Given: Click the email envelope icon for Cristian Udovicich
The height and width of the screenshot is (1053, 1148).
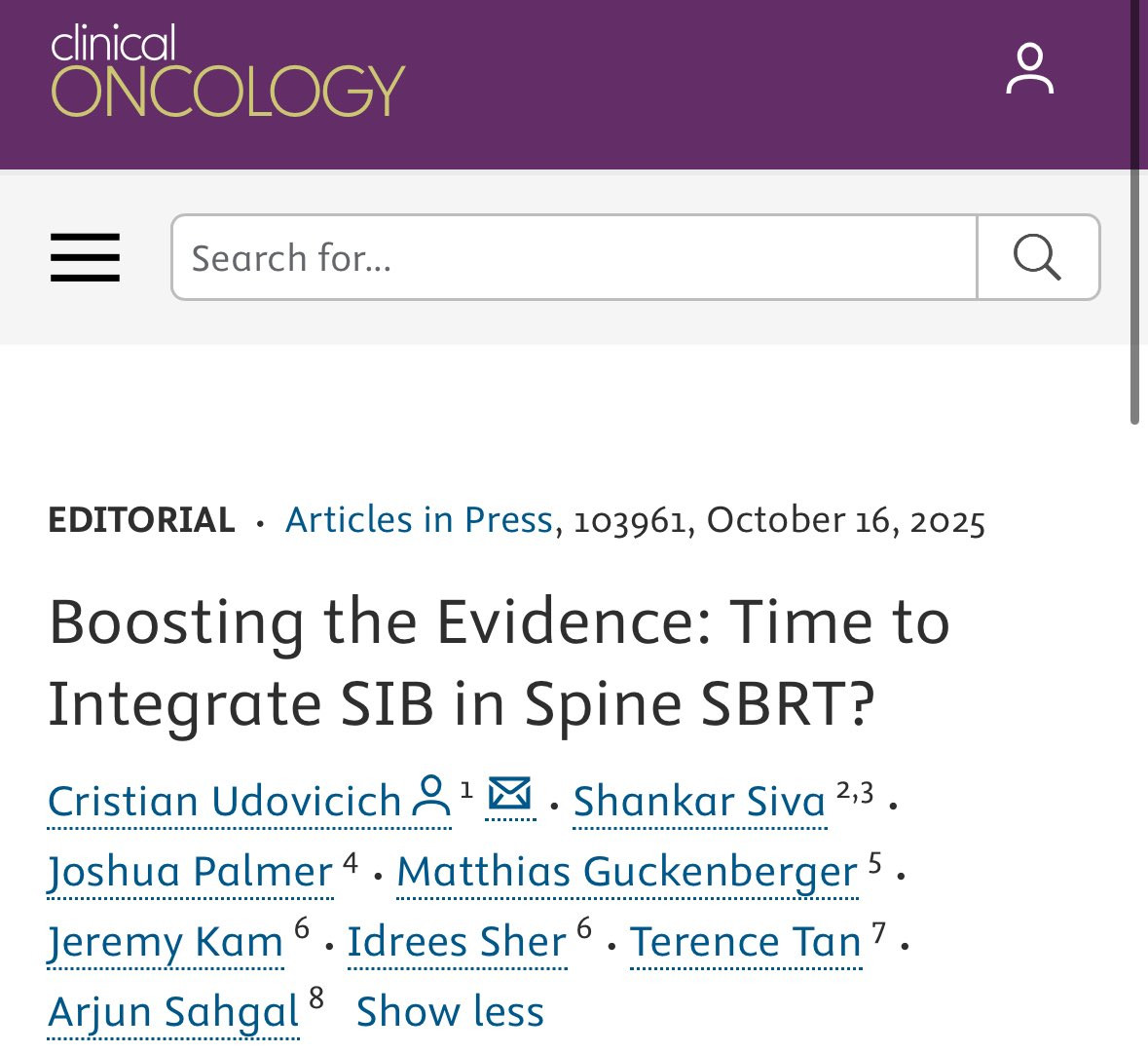Looking at the screenshot, I should [x=509, y=796].
